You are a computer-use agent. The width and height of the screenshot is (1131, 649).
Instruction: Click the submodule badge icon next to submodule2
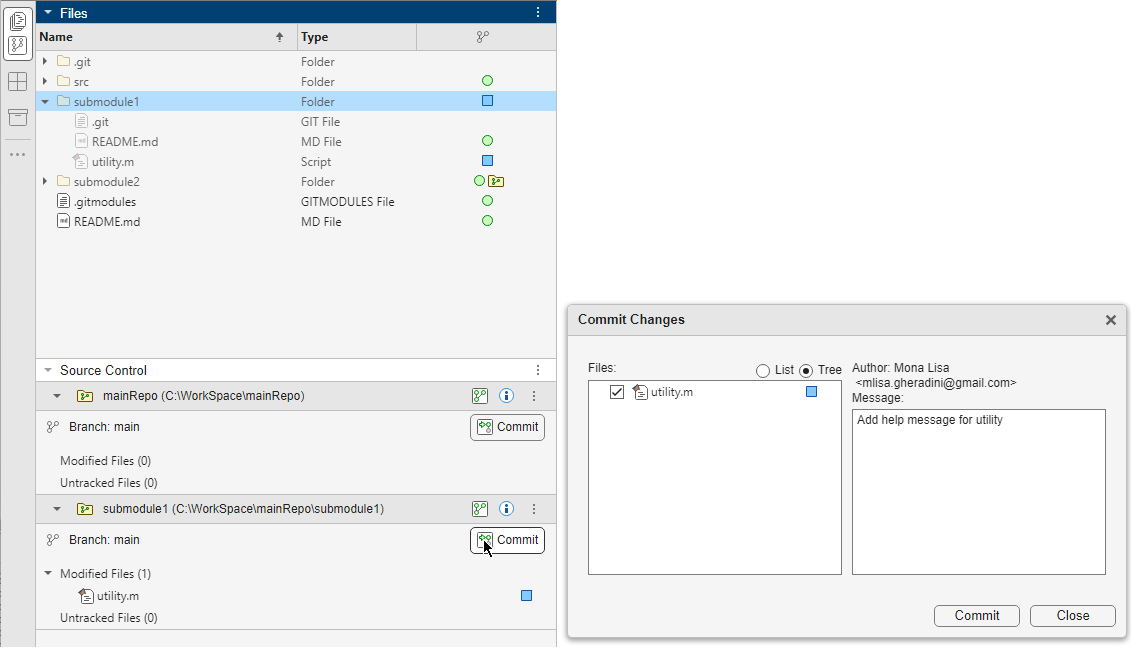(x=494, y=181)
